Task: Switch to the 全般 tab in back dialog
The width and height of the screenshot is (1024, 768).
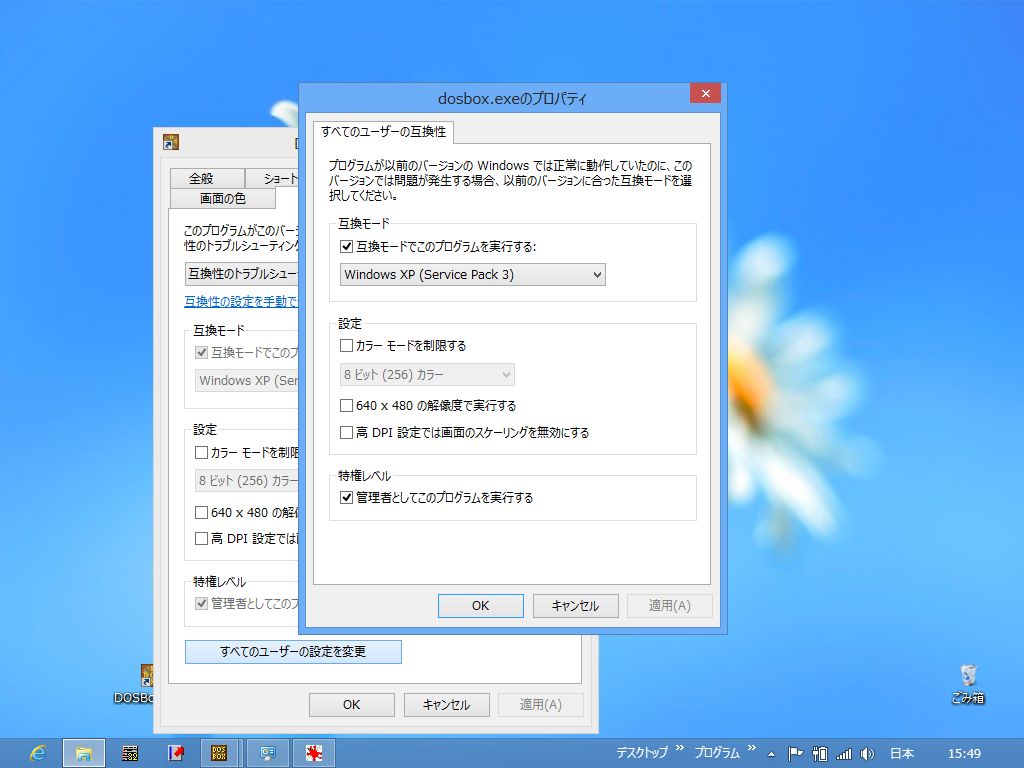Action: pyautogui.click(x=201, y=178)
